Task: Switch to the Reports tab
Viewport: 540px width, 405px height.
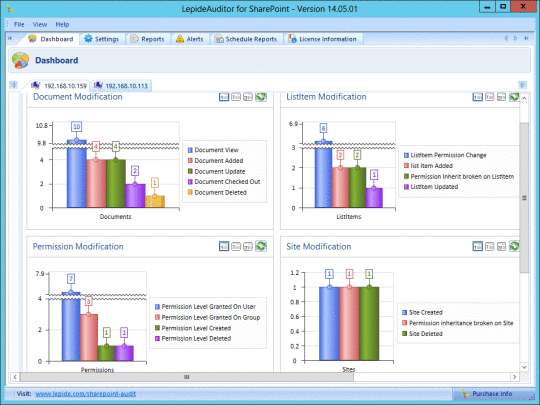Action: (x=147, y=39)
